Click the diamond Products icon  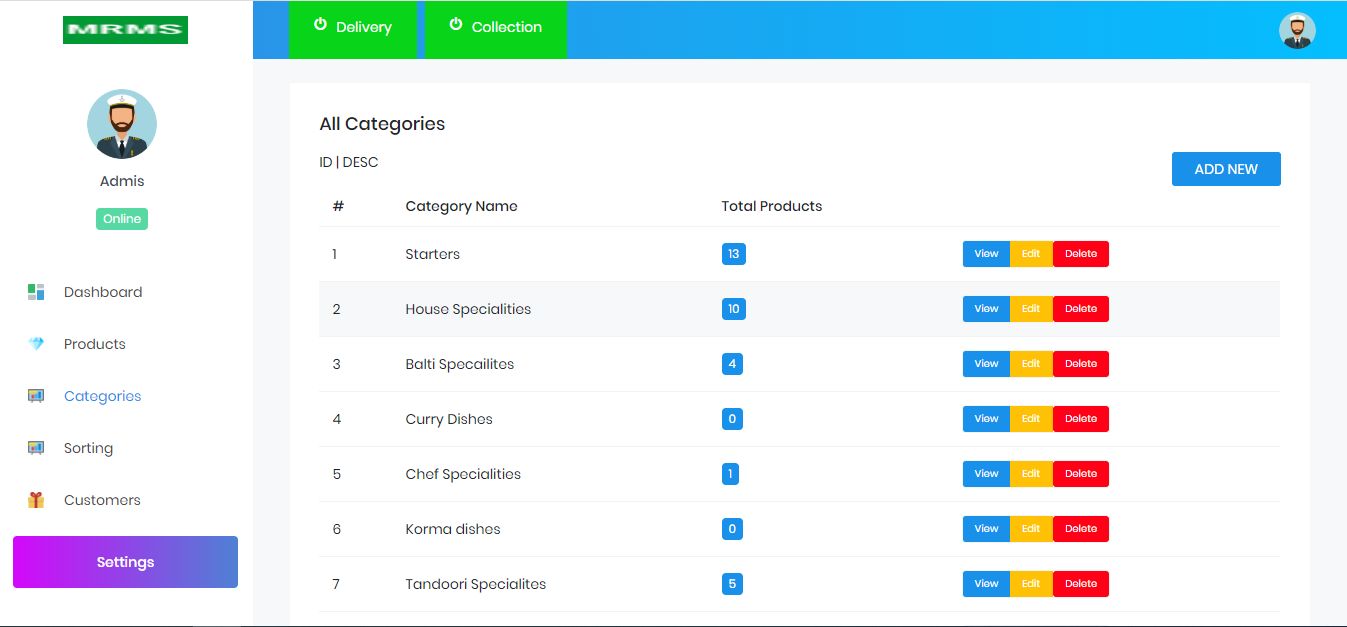[x=36, y=344]
